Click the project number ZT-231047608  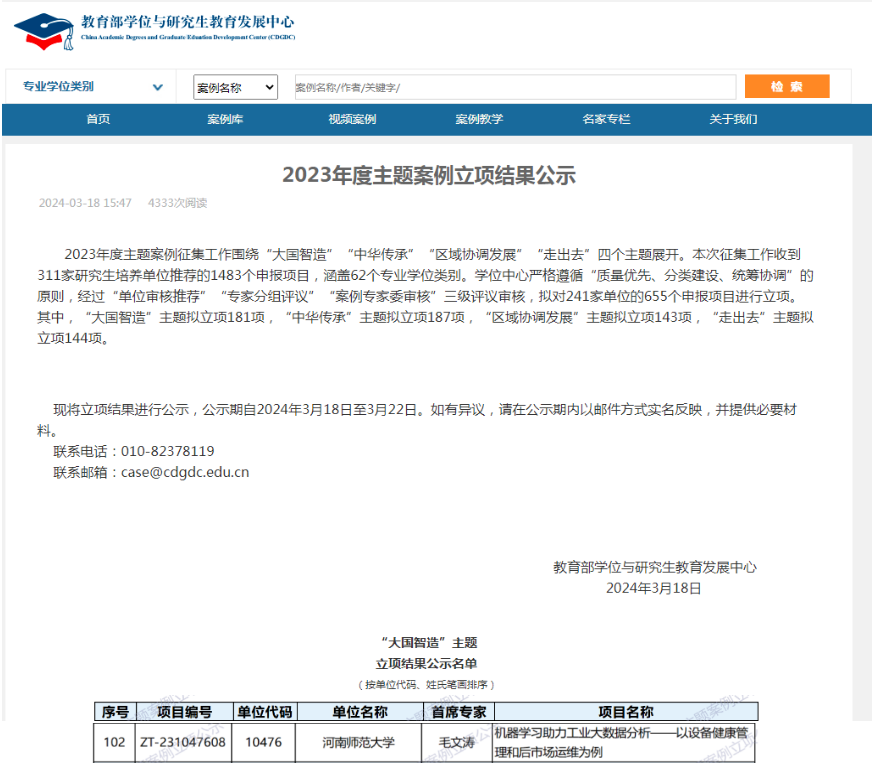tap(183, 742)
